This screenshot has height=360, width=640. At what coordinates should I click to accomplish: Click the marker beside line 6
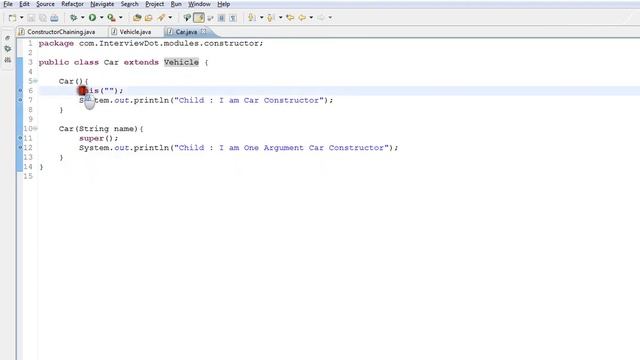click(x=20, y=91)
